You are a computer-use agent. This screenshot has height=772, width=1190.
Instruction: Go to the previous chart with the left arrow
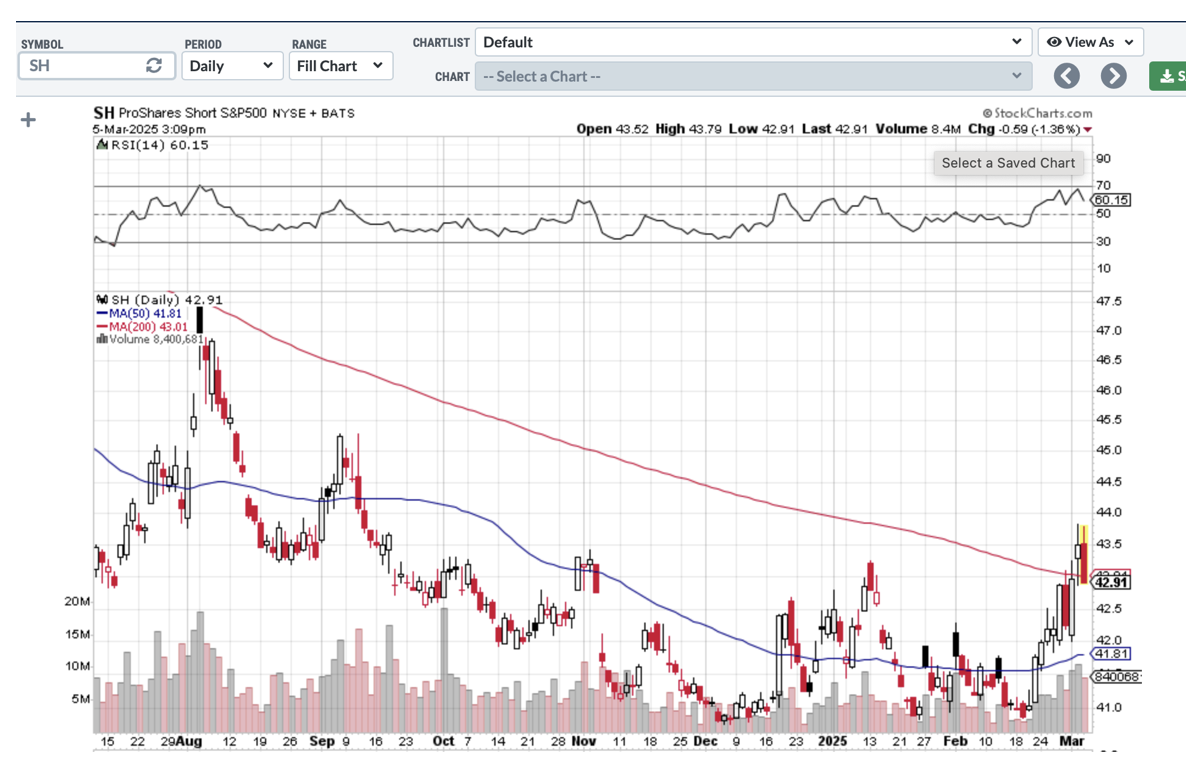[x=1067, y=76]
